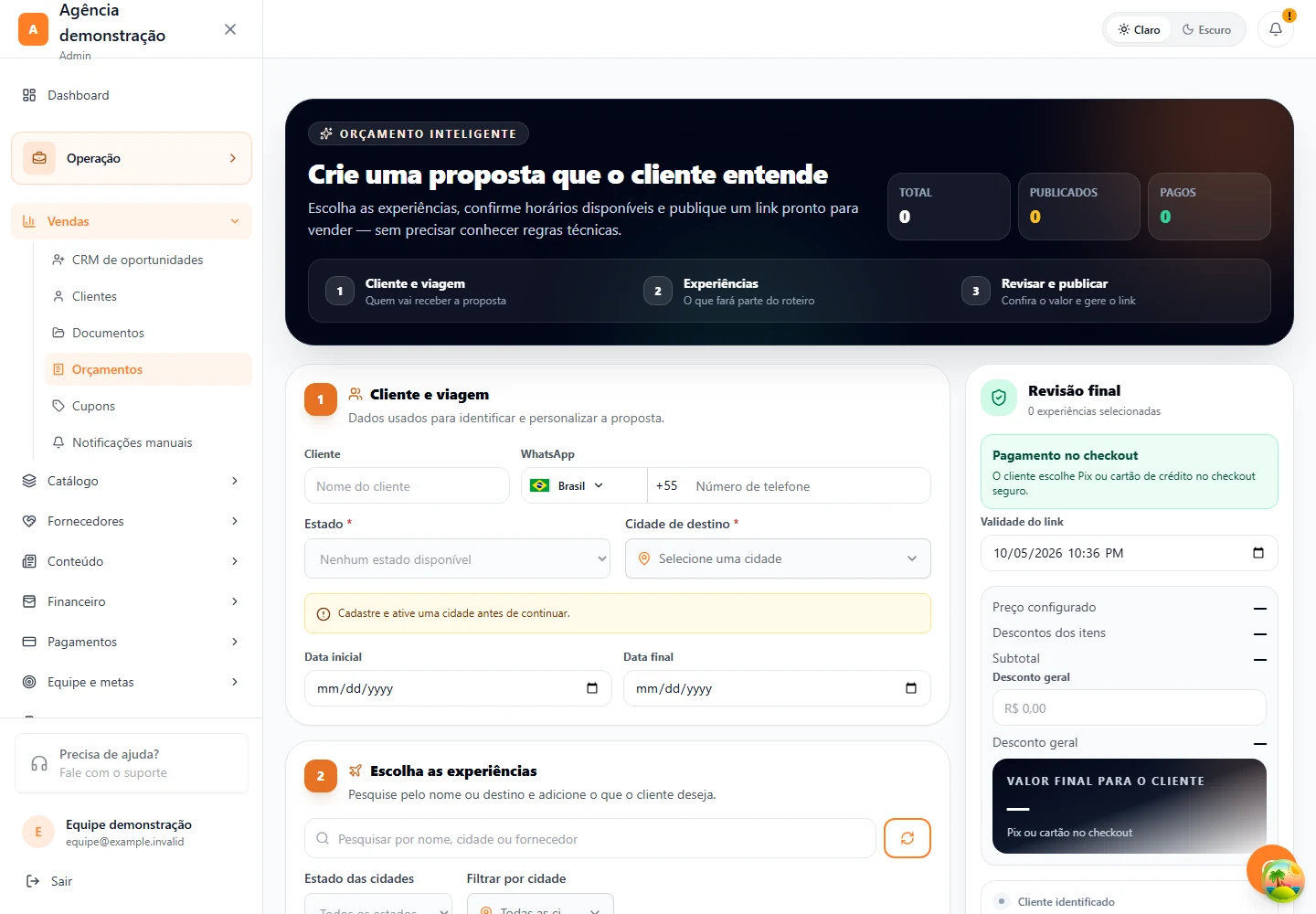Click the Data final date field
The image size is (1316, 914).
[777, 688]
